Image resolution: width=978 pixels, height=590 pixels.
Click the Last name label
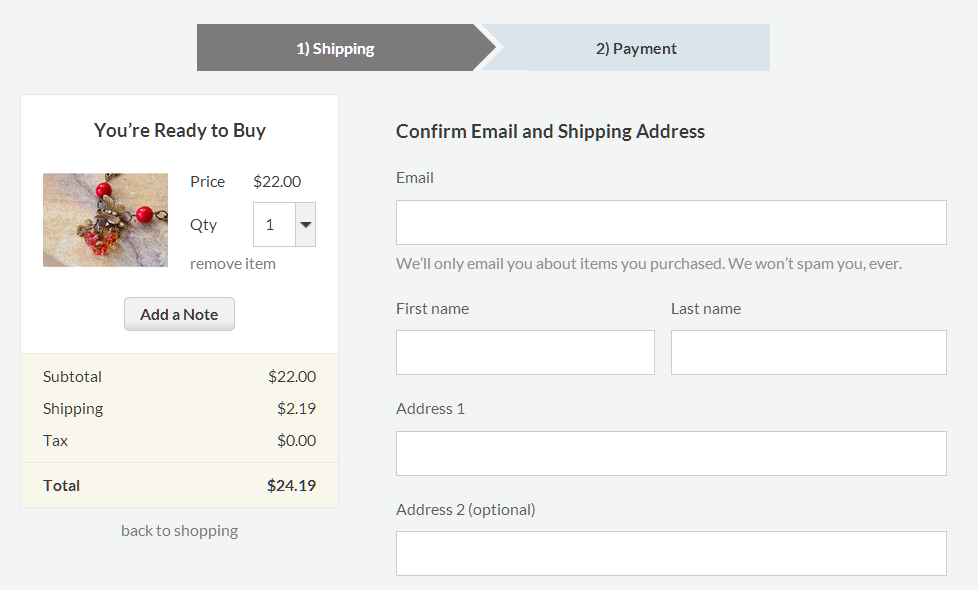click(706, 308)
